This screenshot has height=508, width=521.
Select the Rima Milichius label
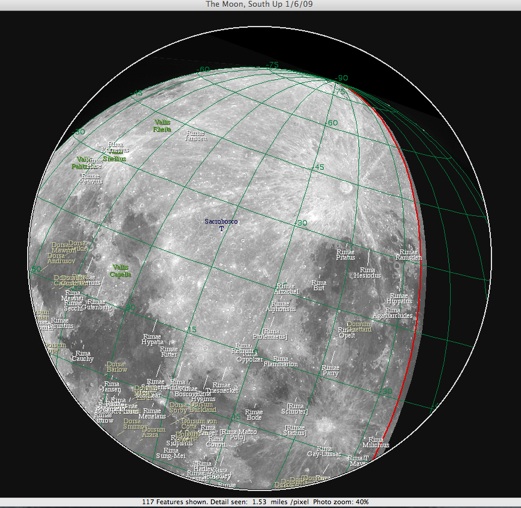[375, 442]
